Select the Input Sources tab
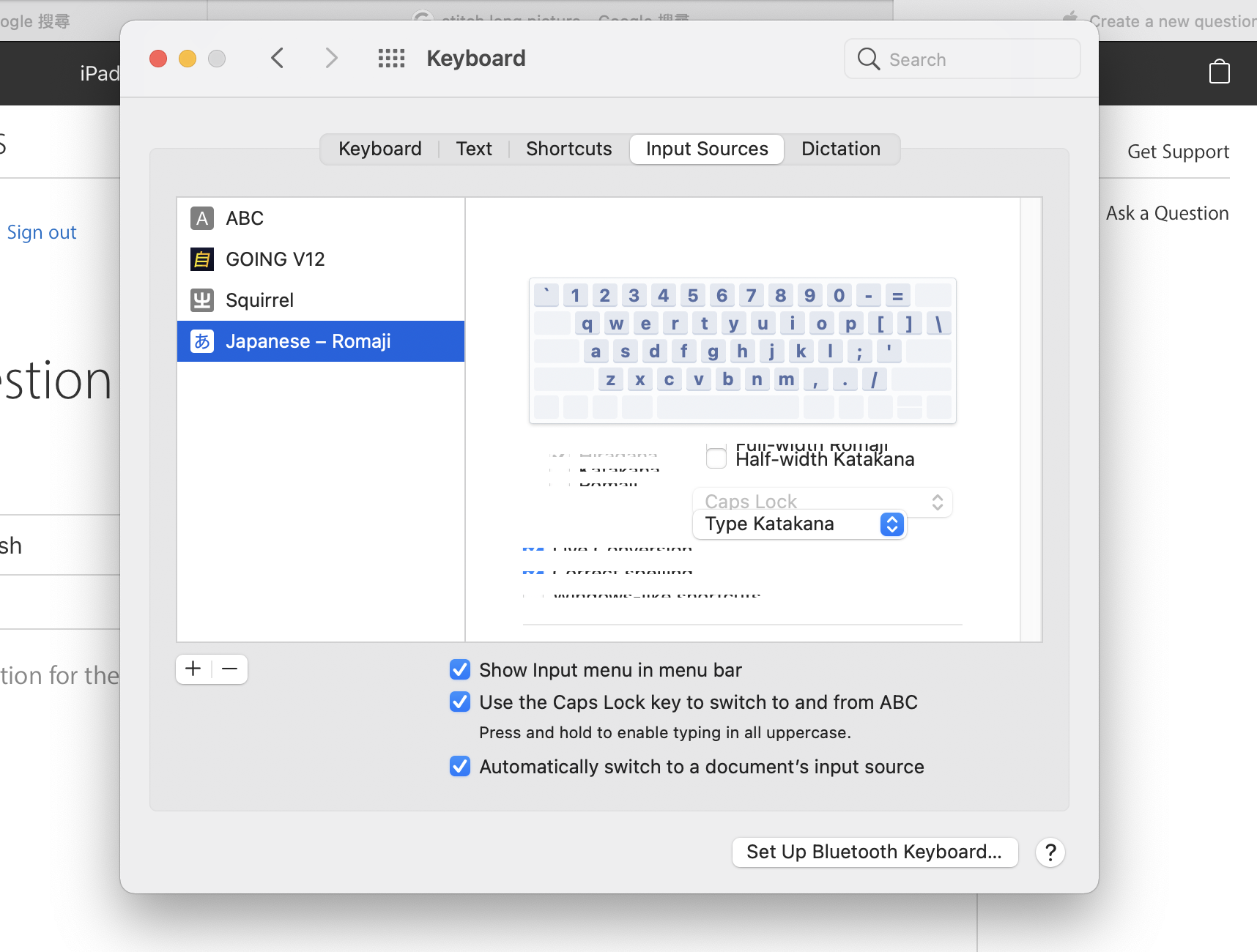The height and width of the screenshot is (952, 1257). click(x=707, y=149)
